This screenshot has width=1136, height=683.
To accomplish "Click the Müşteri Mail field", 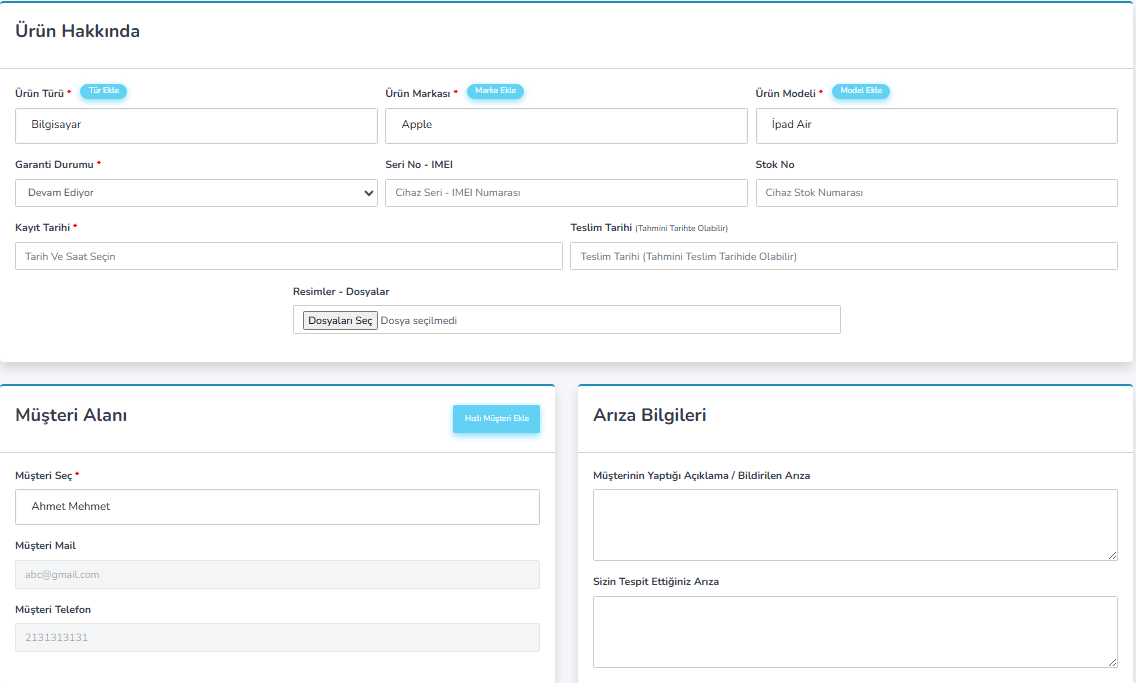I will coord(277,575).
